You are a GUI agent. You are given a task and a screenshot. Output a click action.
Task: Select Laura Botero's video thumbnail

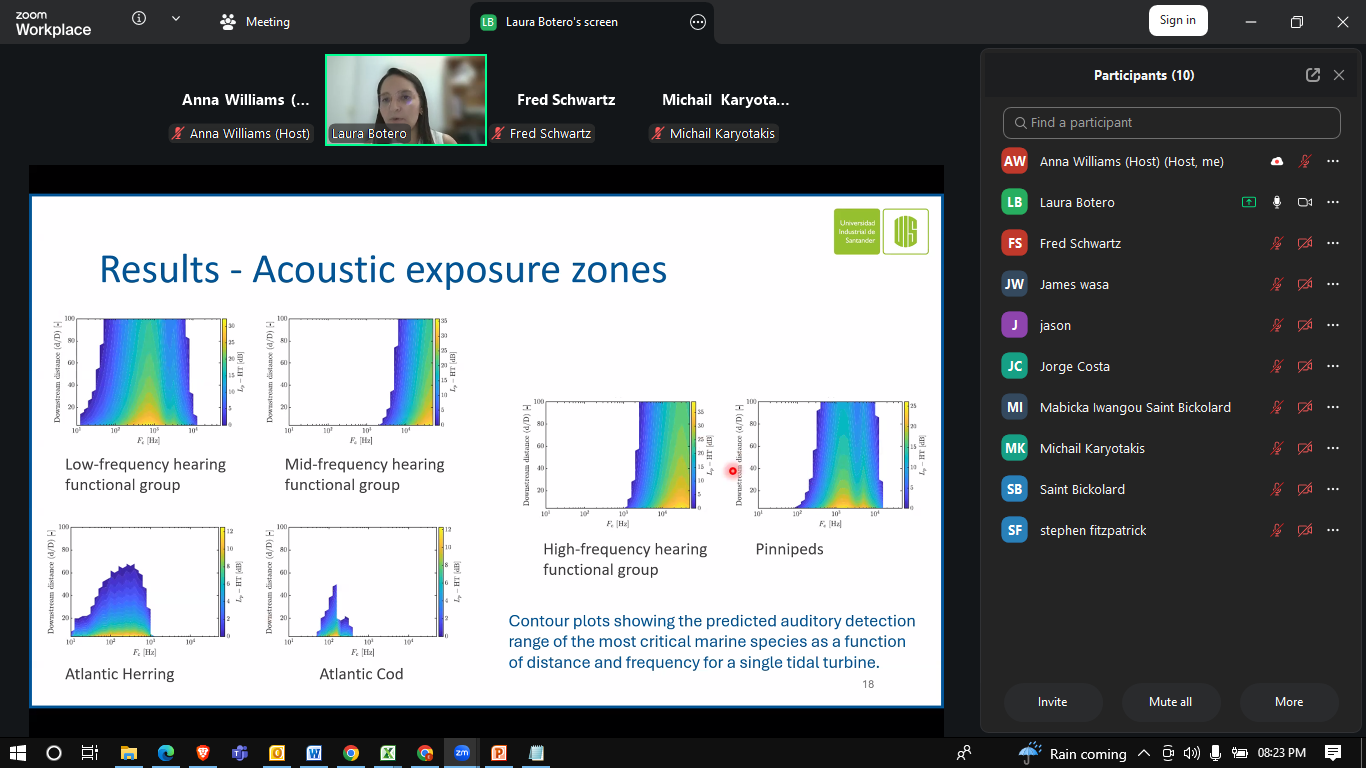click(x=406, y=100)
